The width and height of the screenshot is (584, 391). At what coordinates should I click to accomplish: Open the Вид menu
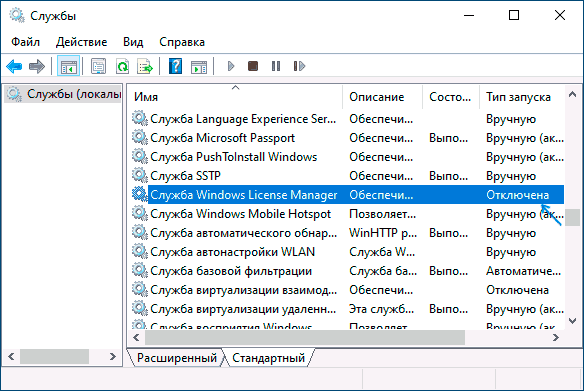point(133,42)
